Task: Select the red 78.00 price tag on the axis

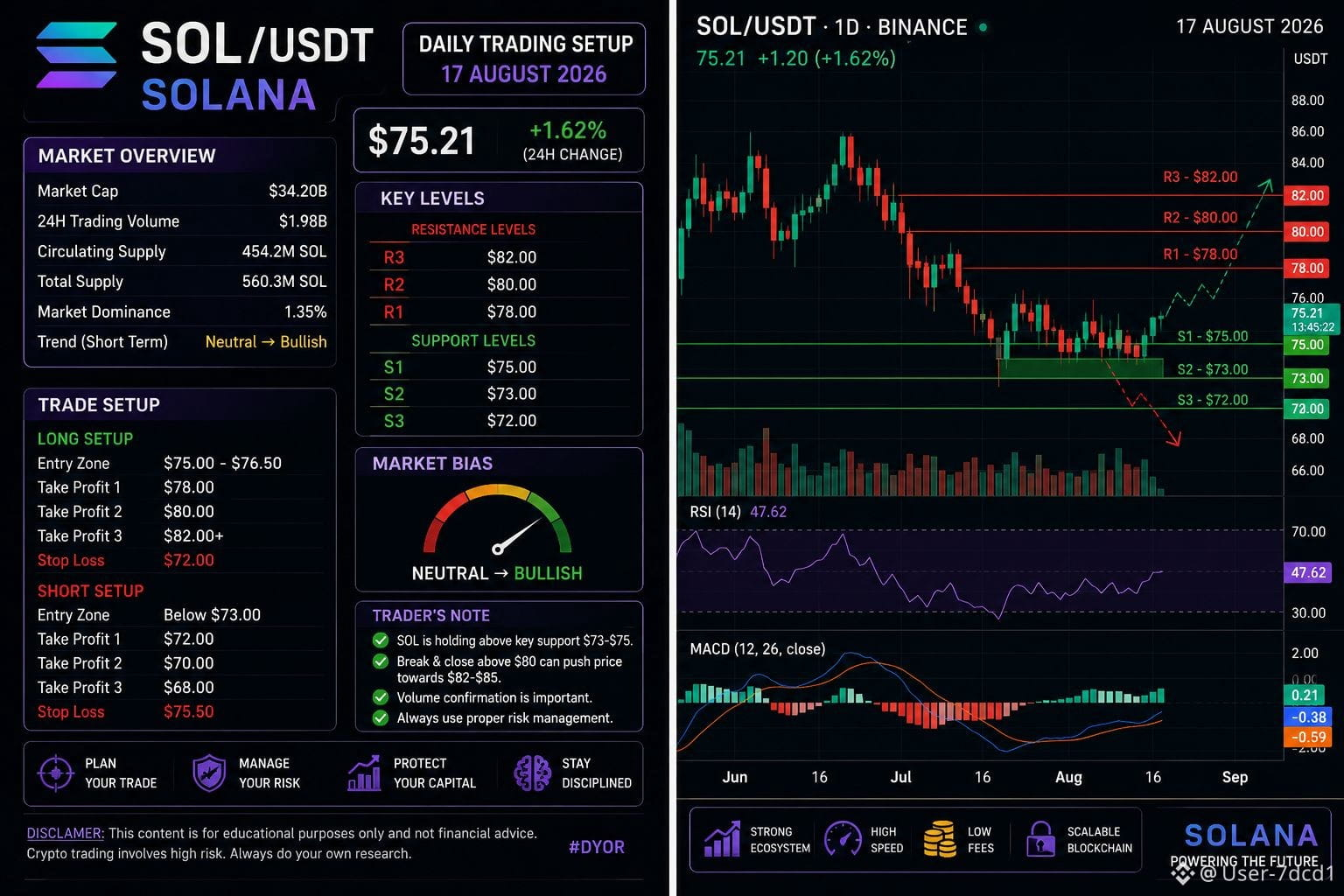Action: 1307,268
